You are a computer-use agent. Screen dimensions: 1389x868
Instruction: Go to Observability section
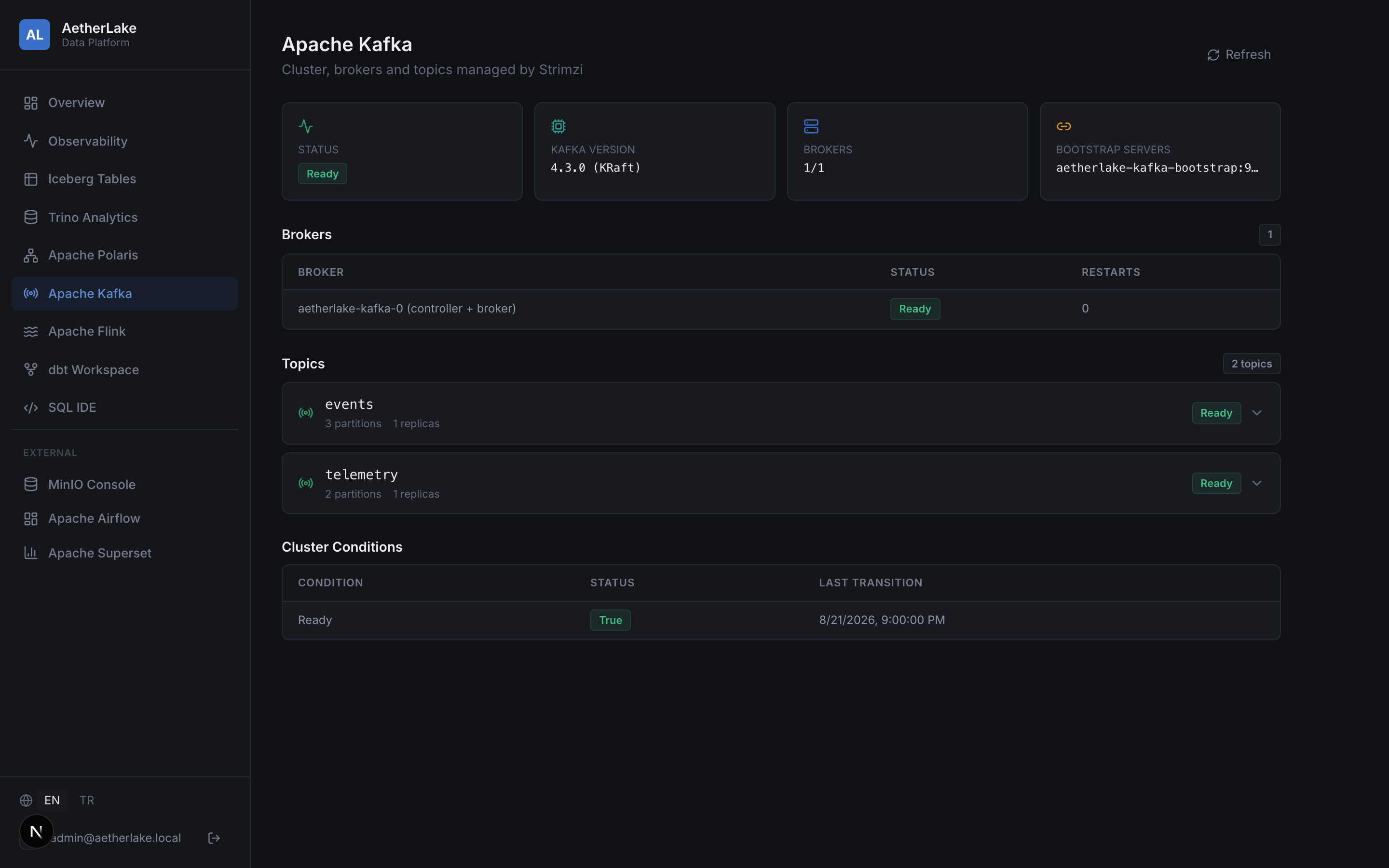124,141
